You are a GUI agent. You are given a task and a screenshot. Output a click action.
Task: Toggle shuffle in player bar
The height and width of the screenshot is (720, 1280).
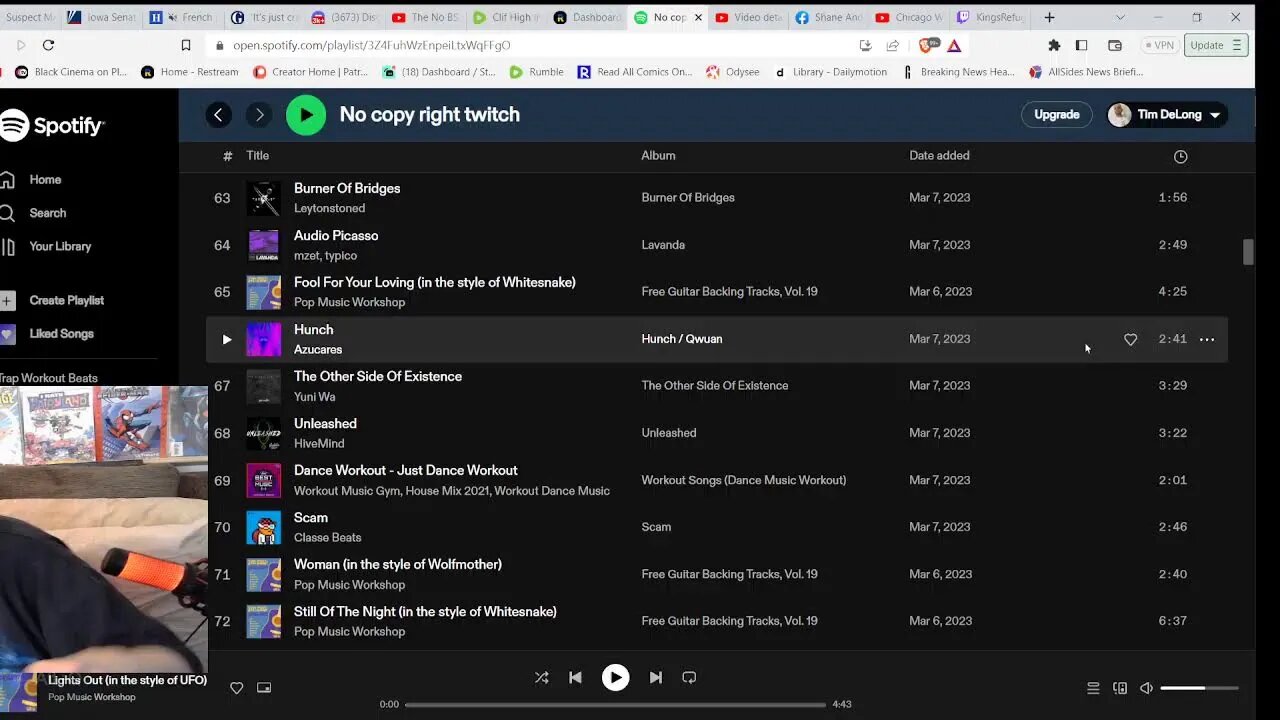[541, 677]
